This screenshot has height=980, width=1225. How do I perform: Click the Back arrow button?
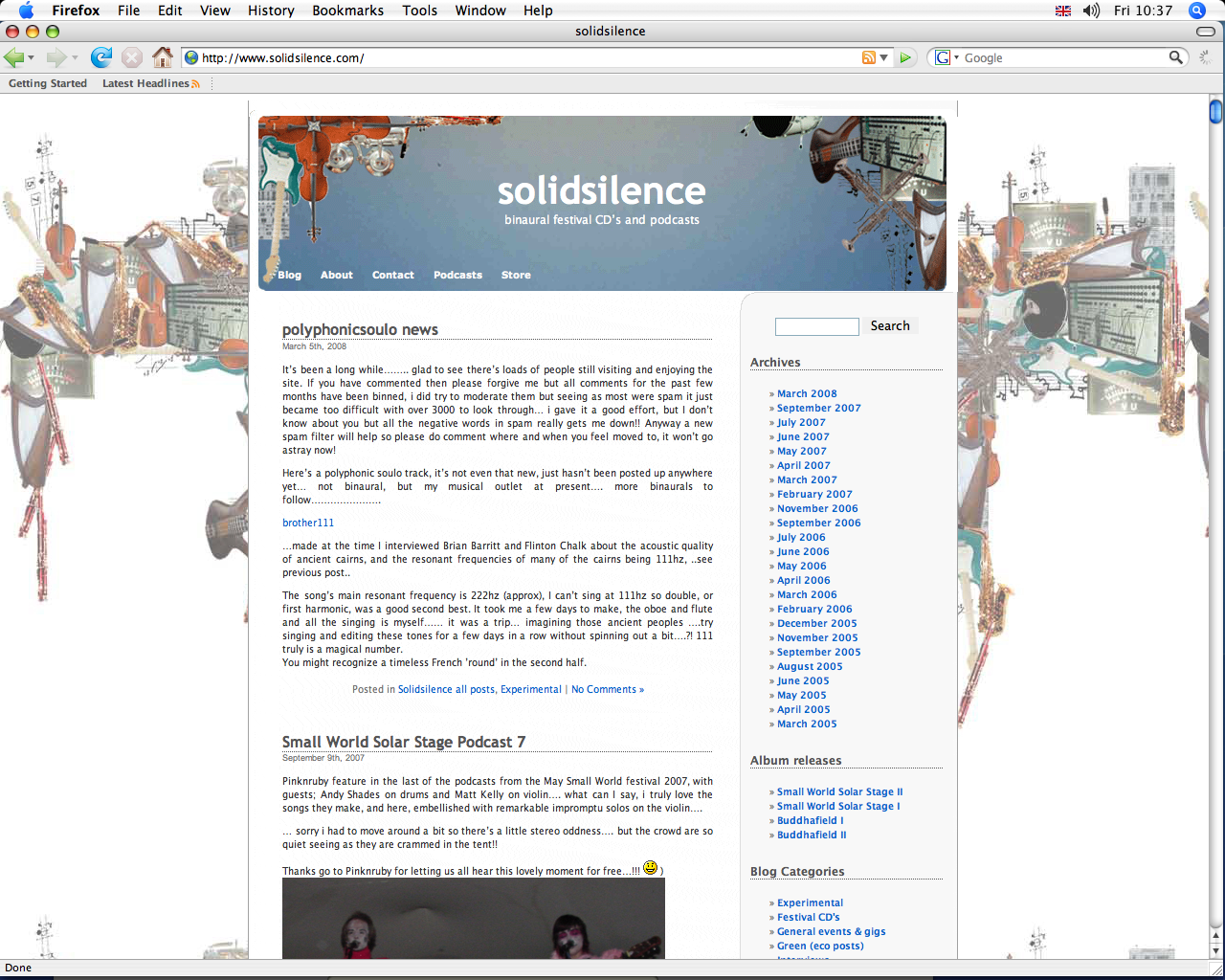(x=14, y=57)
